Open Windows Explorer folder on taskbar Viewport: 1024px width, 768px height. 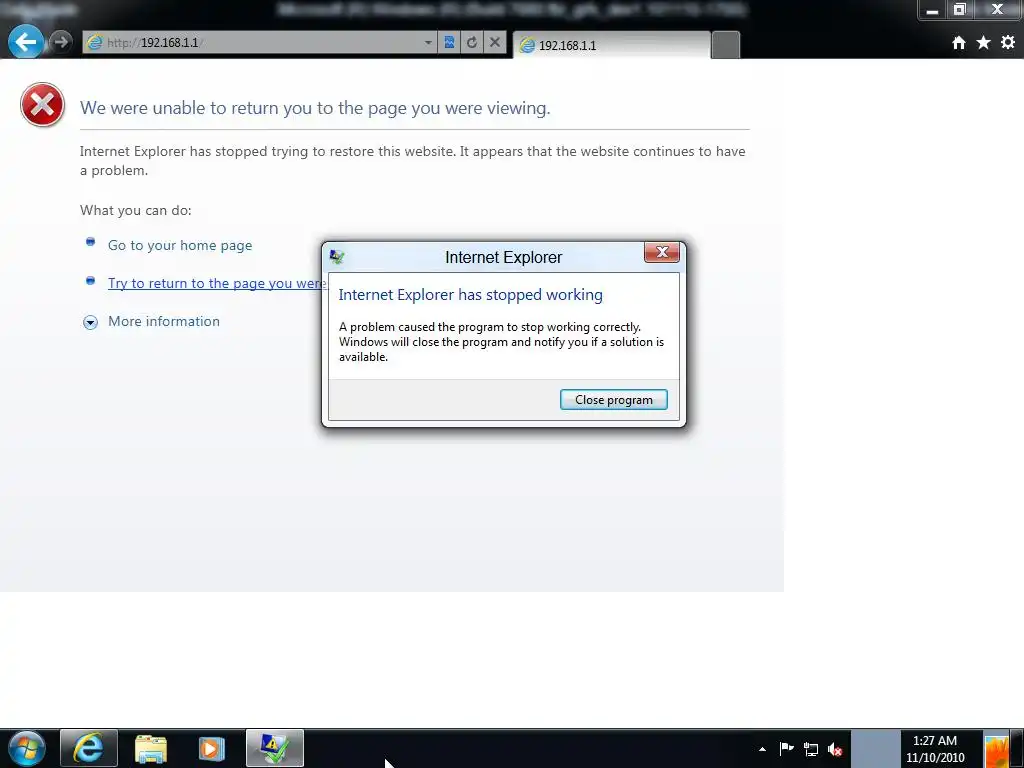tap(151, 749)
